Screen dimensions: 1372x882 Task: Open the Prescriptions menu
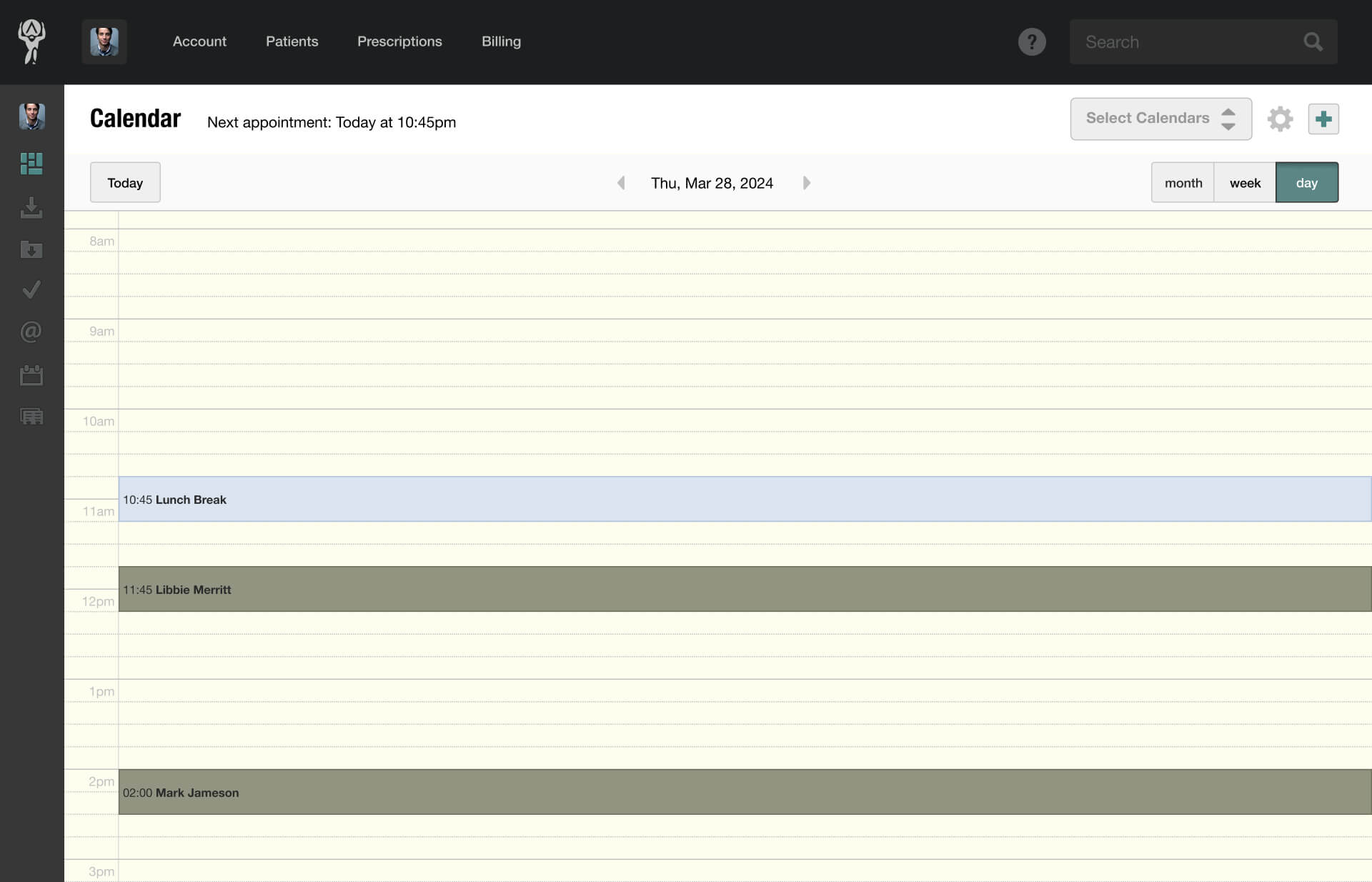[399, 41]
